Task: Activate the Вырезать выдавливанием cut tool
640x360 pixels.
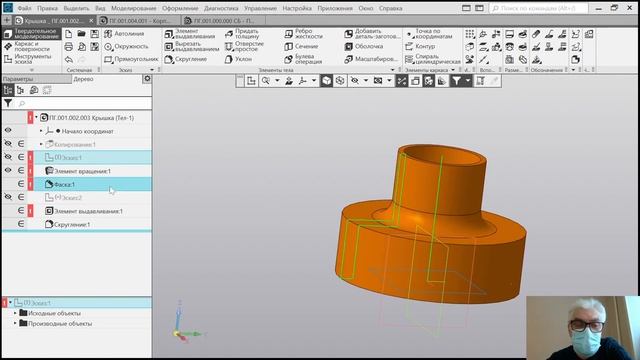Action: pyautogui.click(x=191, y=47)
